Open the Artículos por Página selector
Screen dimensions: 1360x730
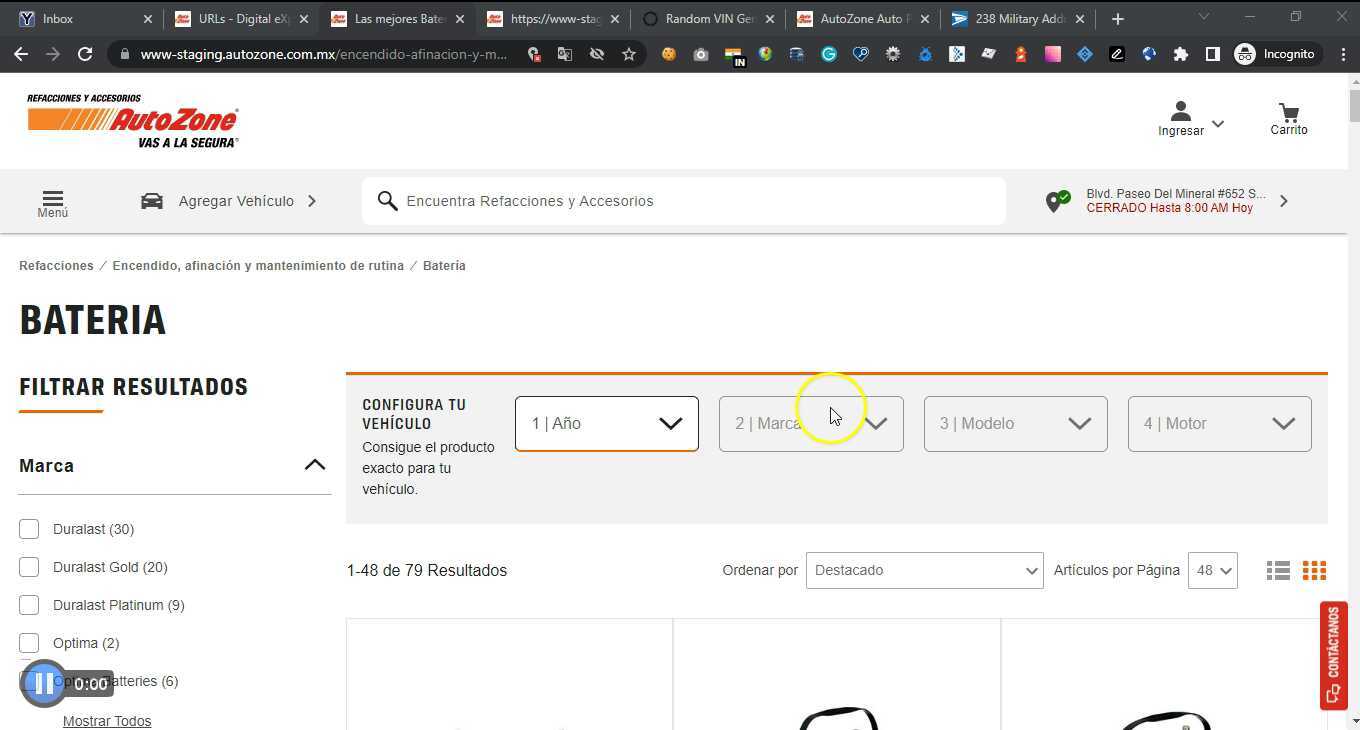[x=1211, y=570]
